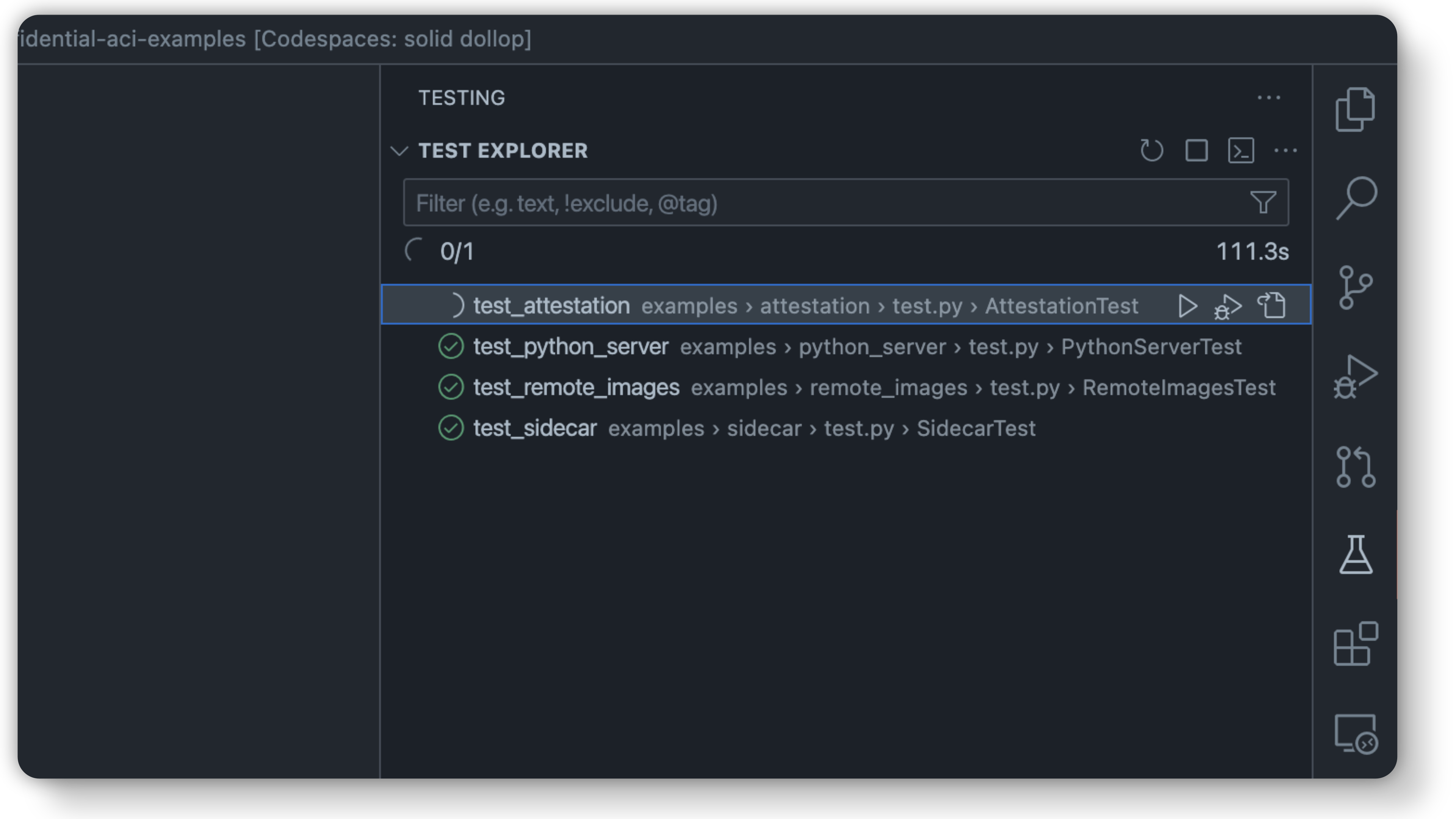
Task: Go to test_attestation source file
Action: coord(1271,305)
